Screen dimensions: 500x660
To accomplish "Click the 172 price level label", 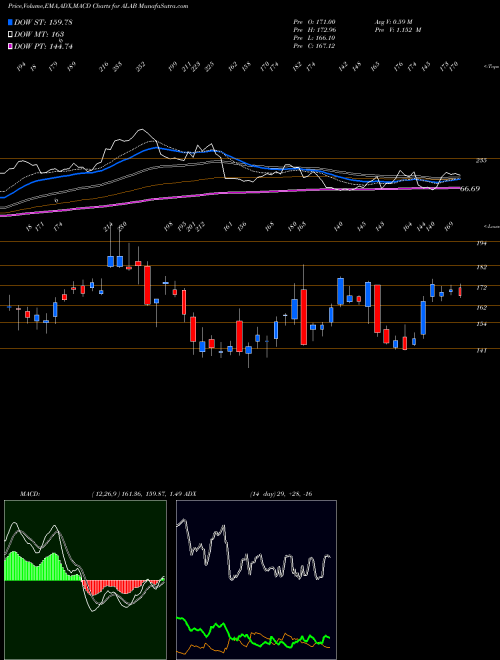I will click(x=481, y=287).
